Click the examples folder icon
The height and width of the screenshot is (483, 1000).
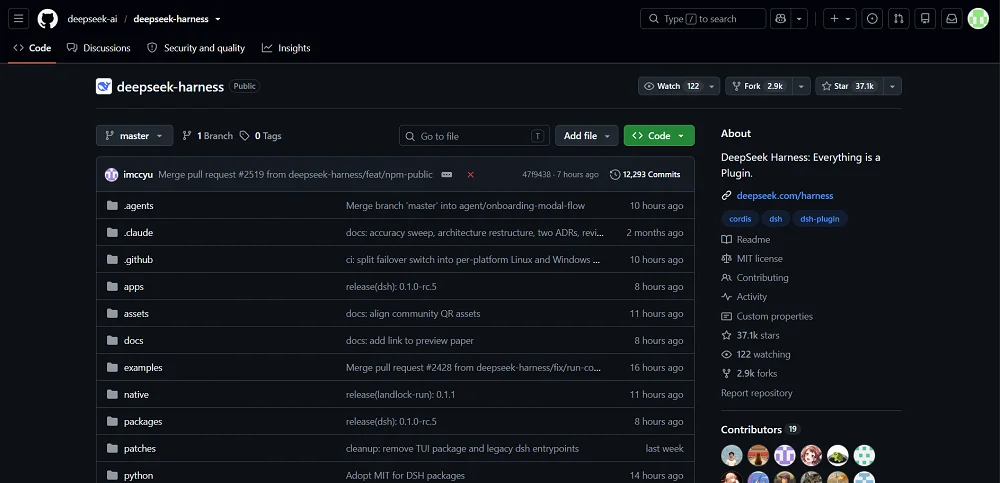click(x=112, y=368)
